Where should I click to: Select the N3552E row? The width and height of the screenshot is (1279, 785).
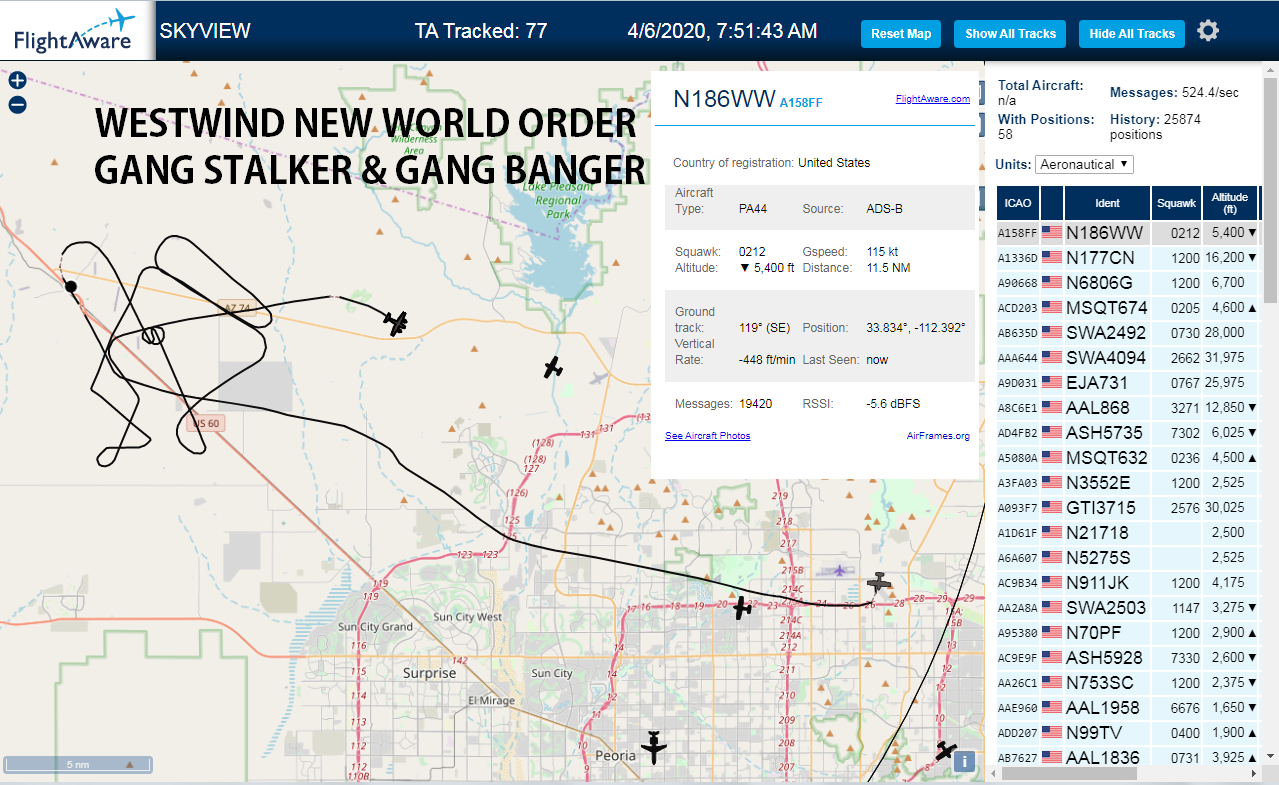(x=1128, y=482)
